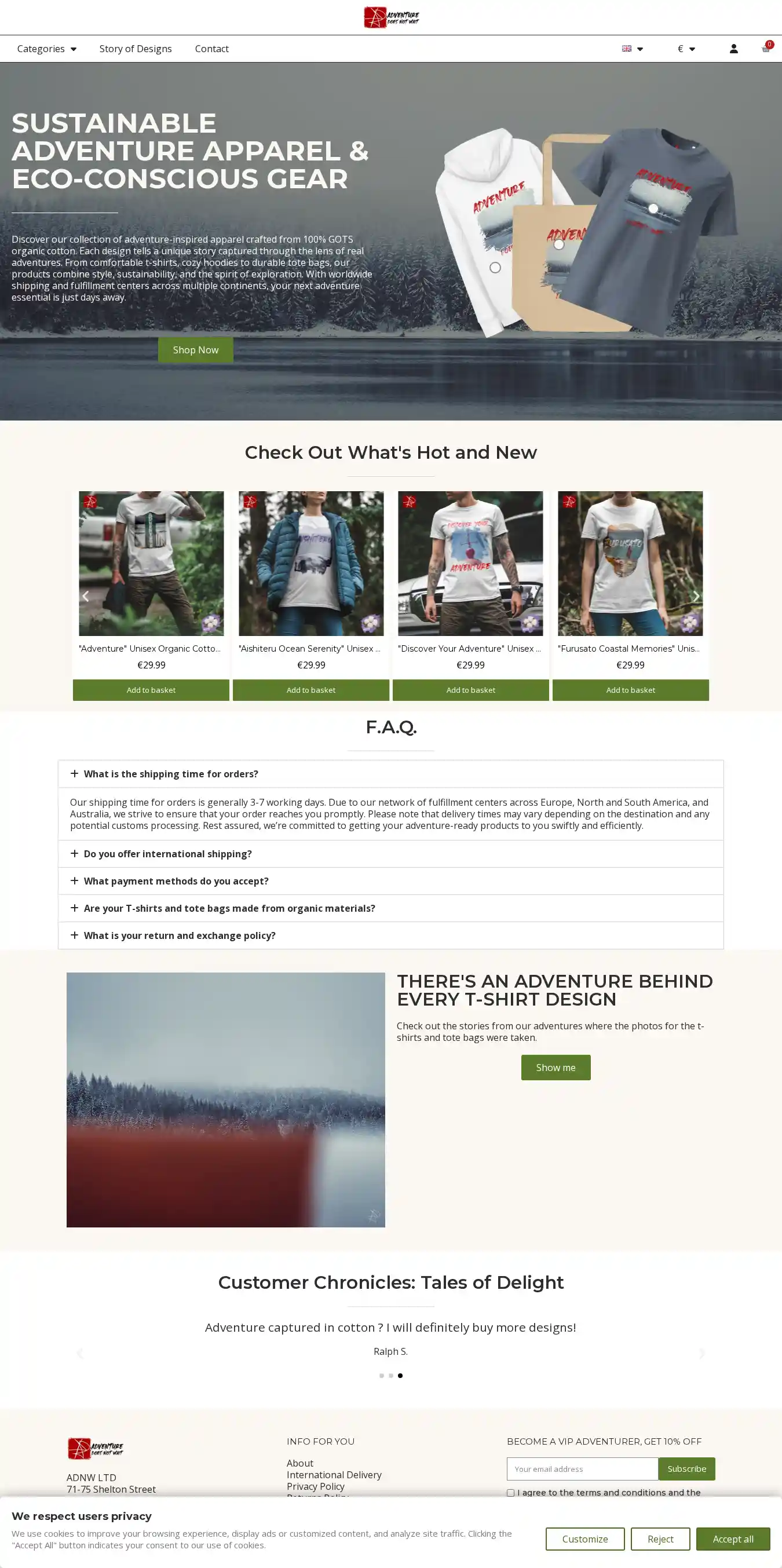
Task: Click the Adventure Does Not Wait header logo
Action: [392, 17]
